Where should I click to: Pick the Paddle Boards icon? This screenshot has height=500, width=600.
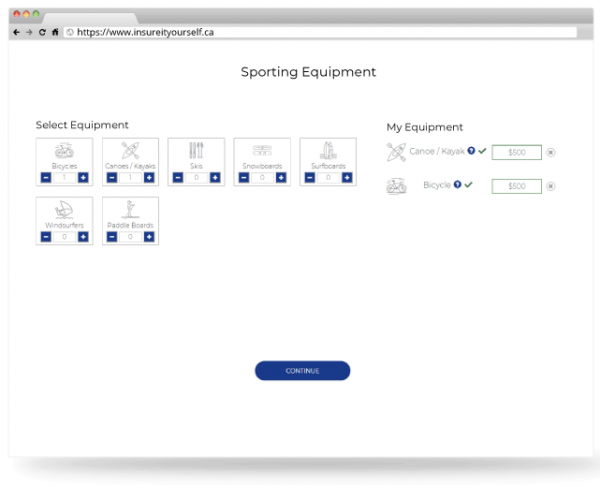pos(130,210)
